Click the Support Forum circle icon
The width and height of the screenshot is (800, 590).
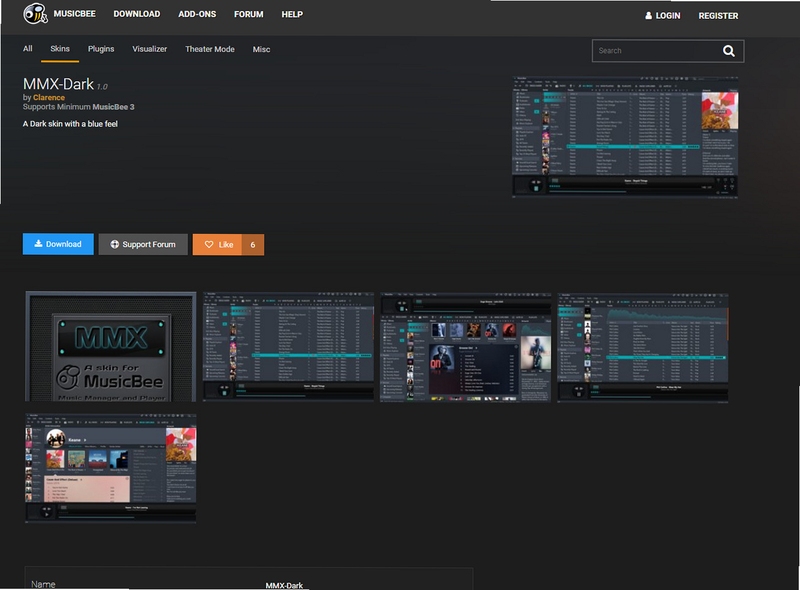pyautogui.click(x=115, y=244)
